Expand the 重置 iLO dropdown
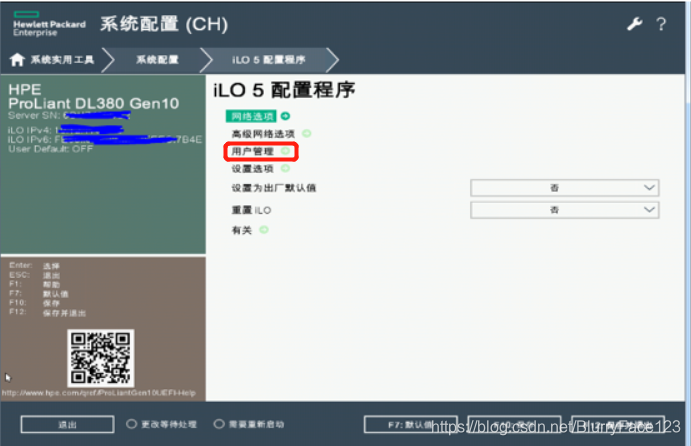 tap(565, 210)
